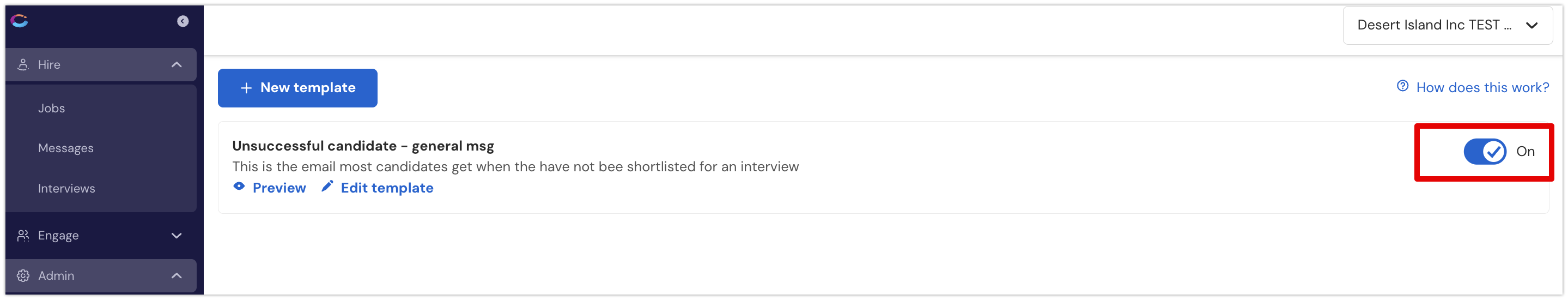Click the app logo in sidebar

[x=20, y=21]
